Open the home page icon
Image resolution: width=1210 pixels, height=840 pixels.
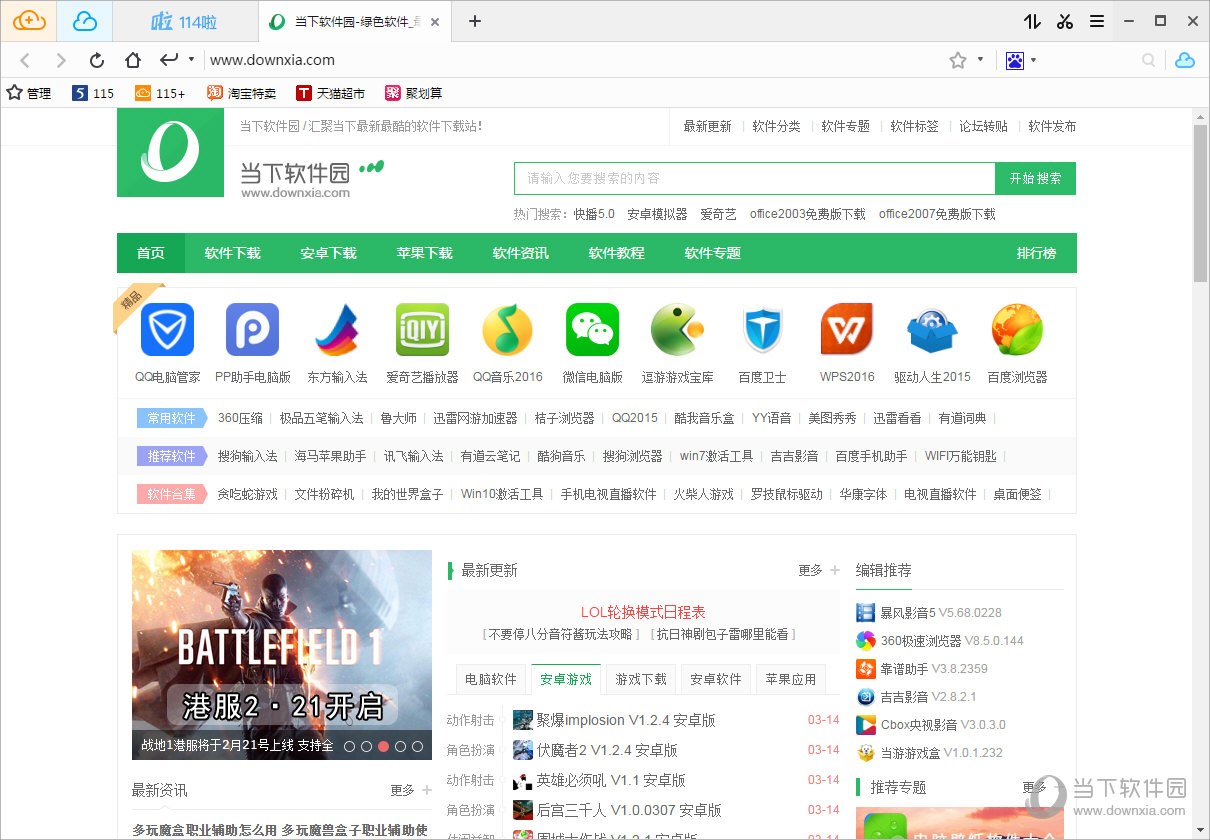tap(132, 60)
